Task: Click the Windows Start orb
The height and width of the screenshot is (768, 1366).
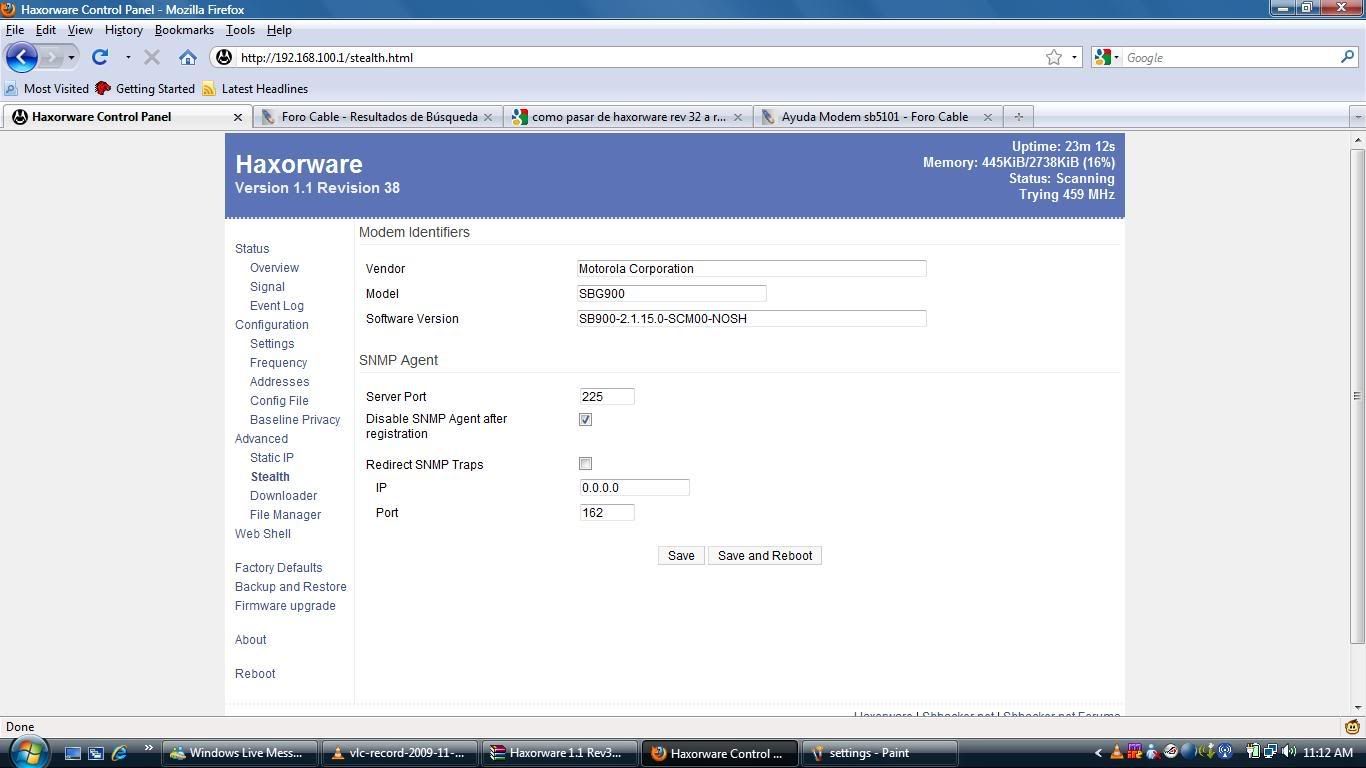Action: (x=27, y=752)
